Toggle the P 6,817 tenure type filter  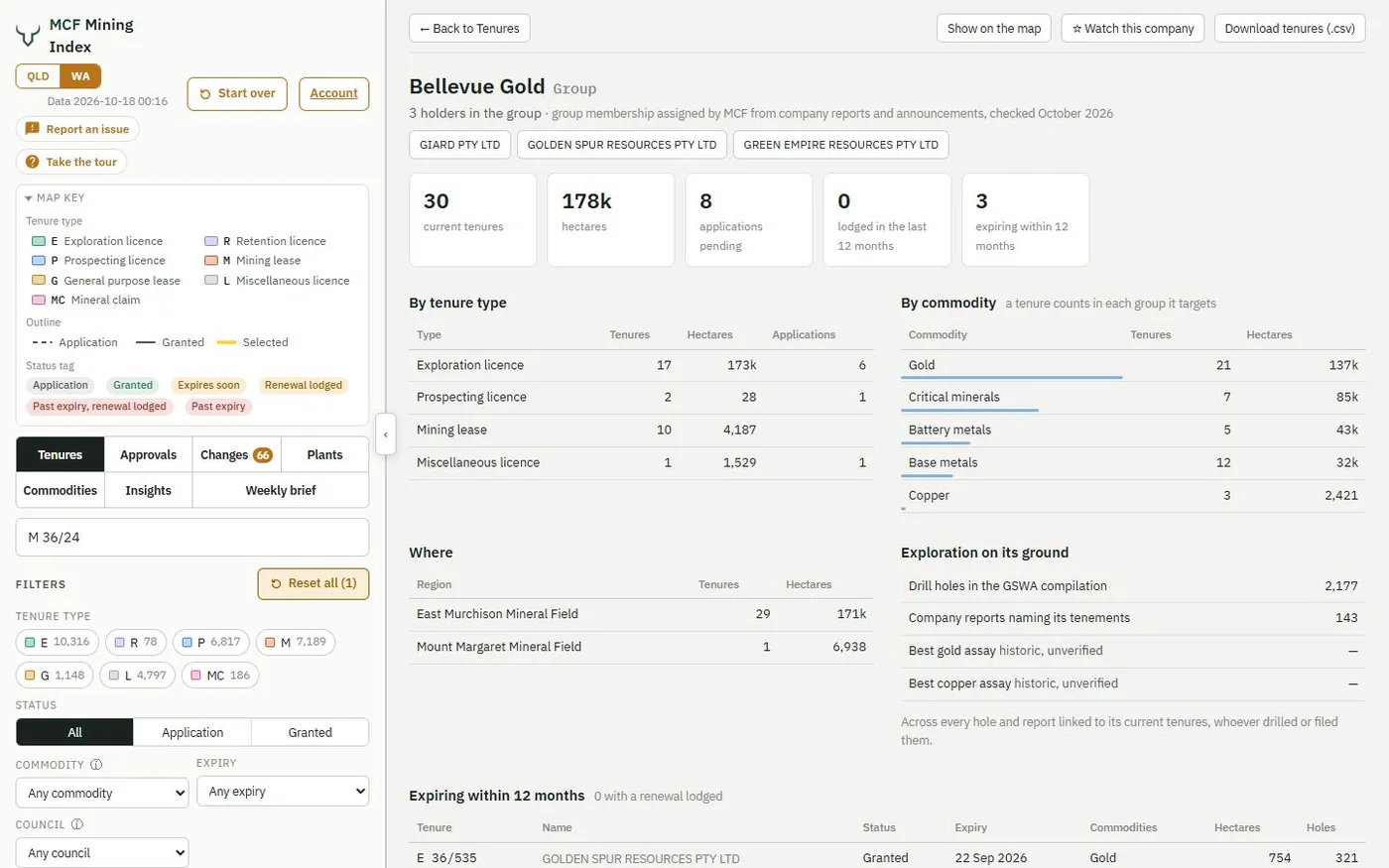211,643
